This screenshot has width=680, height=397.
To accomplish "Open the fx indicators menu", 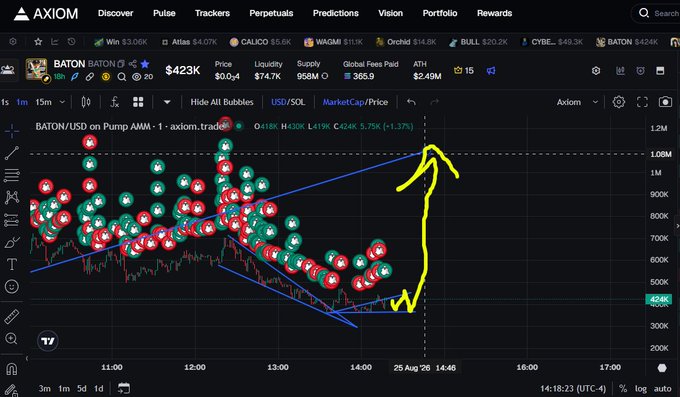I will [114, 102].
